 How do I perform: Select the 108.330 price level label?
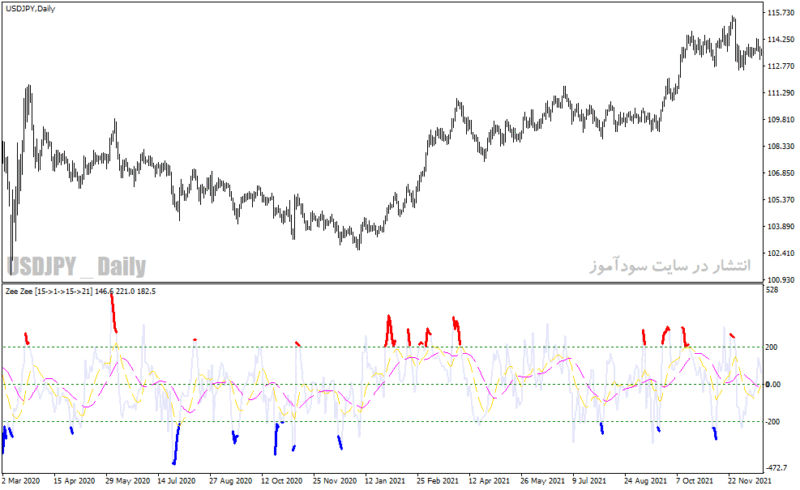click(781, 146)
